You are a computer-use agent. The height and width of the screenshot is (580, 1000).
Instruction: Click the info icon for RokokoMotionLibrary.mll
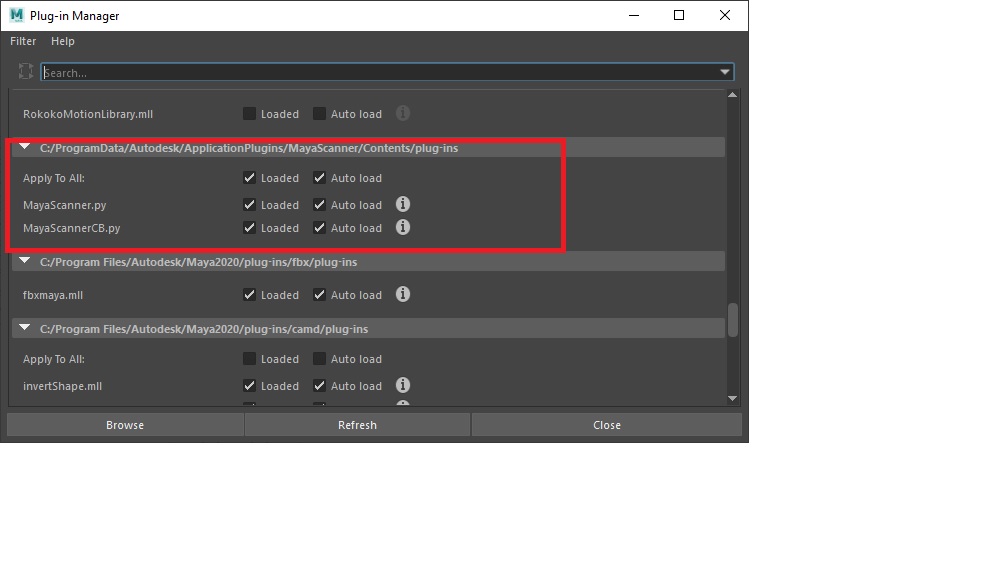point(402,114)
